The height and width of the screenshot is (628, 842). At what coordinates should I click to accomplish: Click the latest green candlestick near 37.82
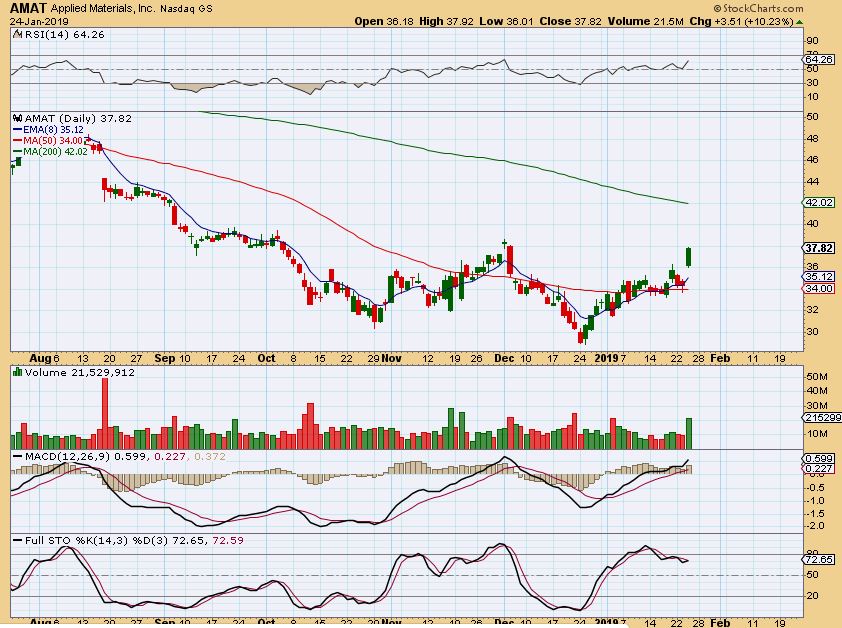tap(689, 257)
